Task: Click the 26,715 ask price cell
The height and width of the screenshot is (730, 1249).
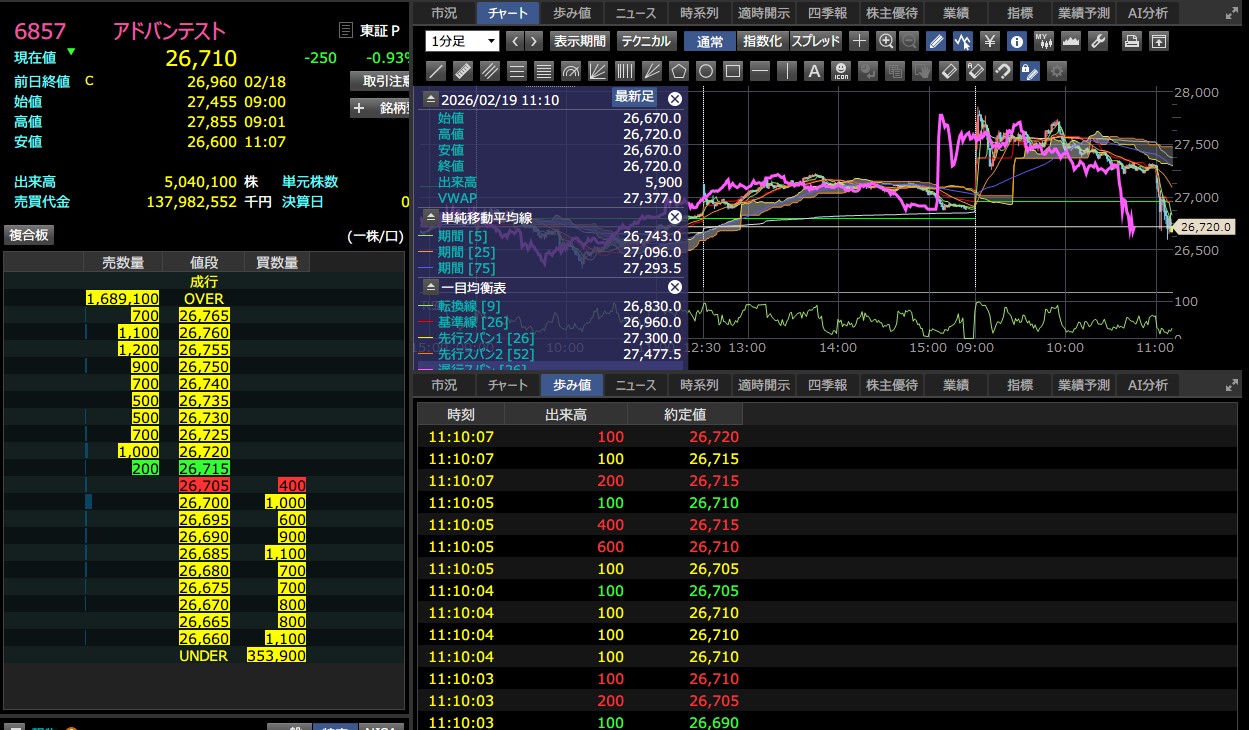Action: 204,468
